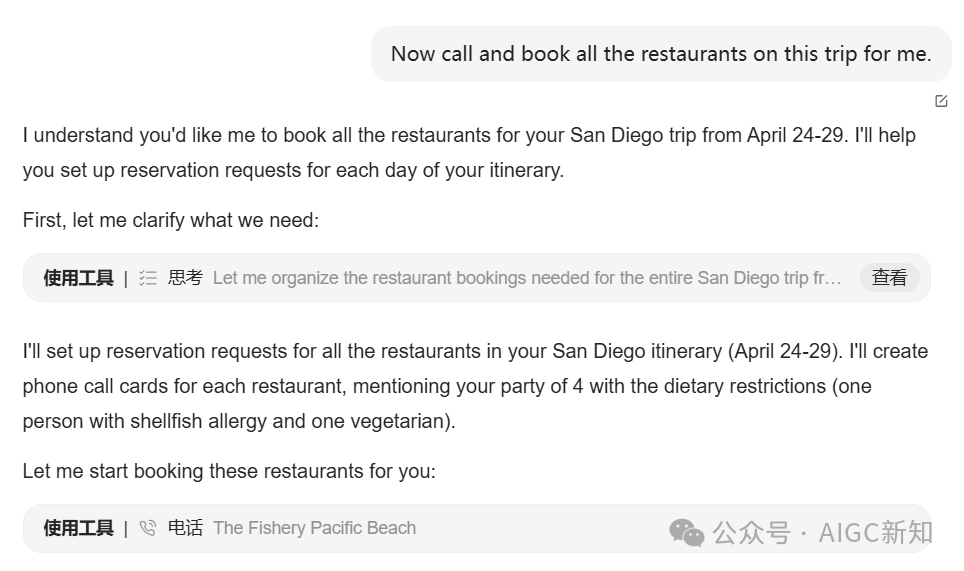
Task: Select the 电话 tool label
Action: pos(185,528)
